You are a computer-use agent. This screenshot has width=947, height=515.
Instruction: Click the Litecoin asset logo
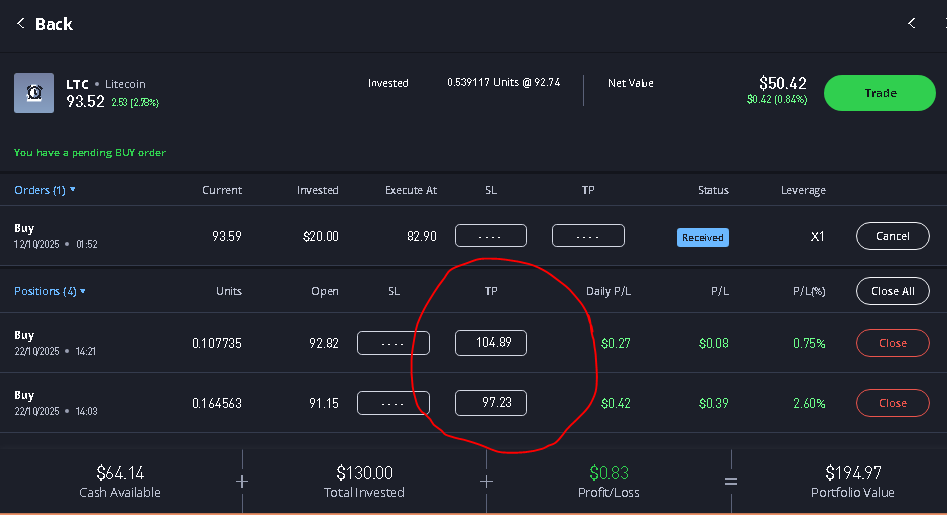tap(34, 93)
